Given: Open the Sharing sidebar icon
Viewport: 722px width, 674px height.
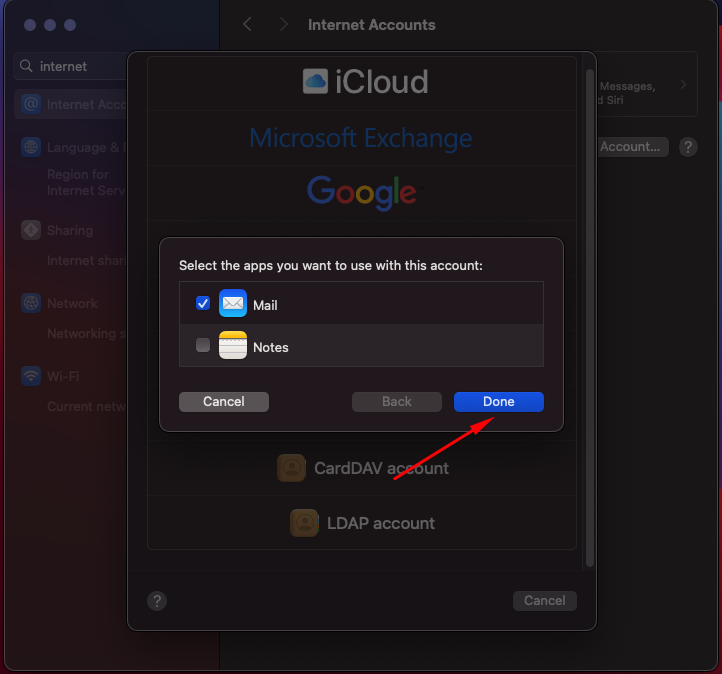Looking at the screenshot, I should click(31, 230).
